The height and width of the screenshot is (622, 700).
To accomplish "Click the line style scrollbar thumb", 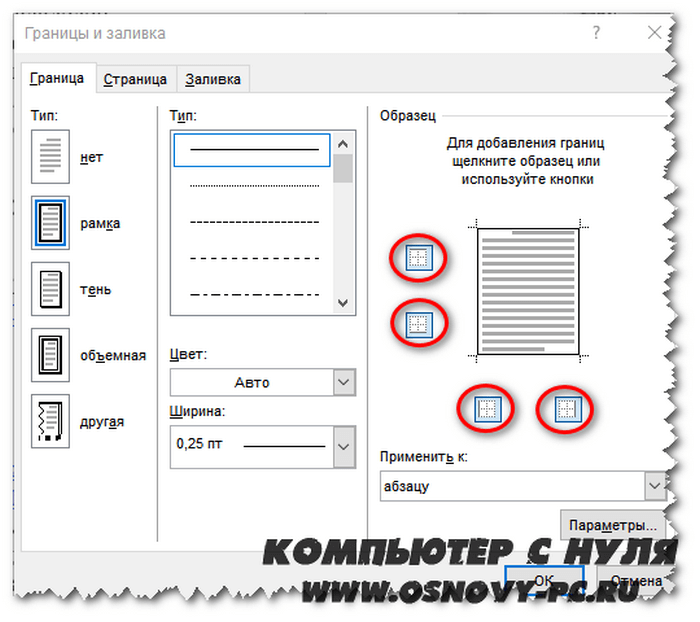I will [x=343, y=168].
